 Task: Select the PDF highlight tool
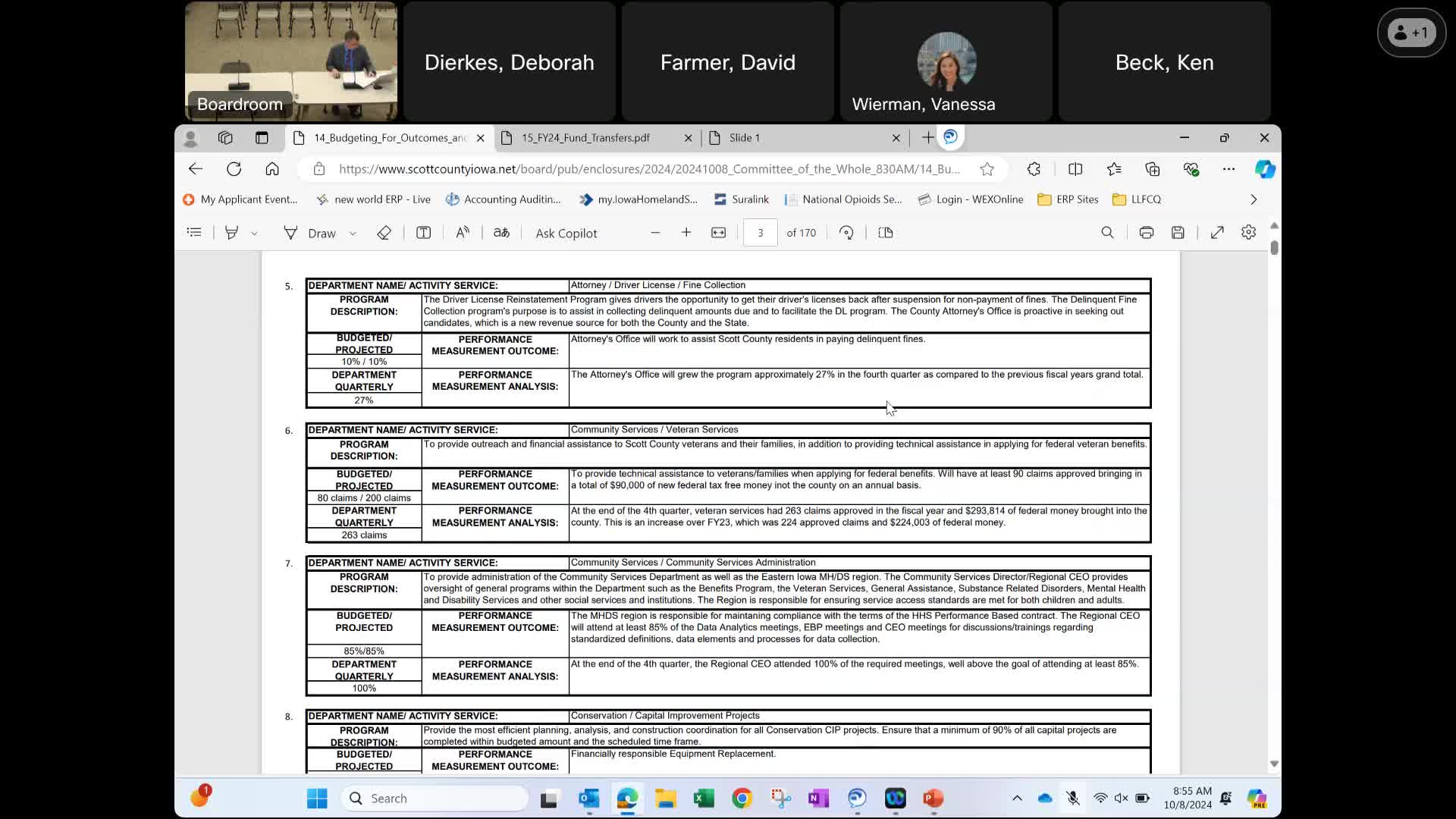tap(231, 233)
